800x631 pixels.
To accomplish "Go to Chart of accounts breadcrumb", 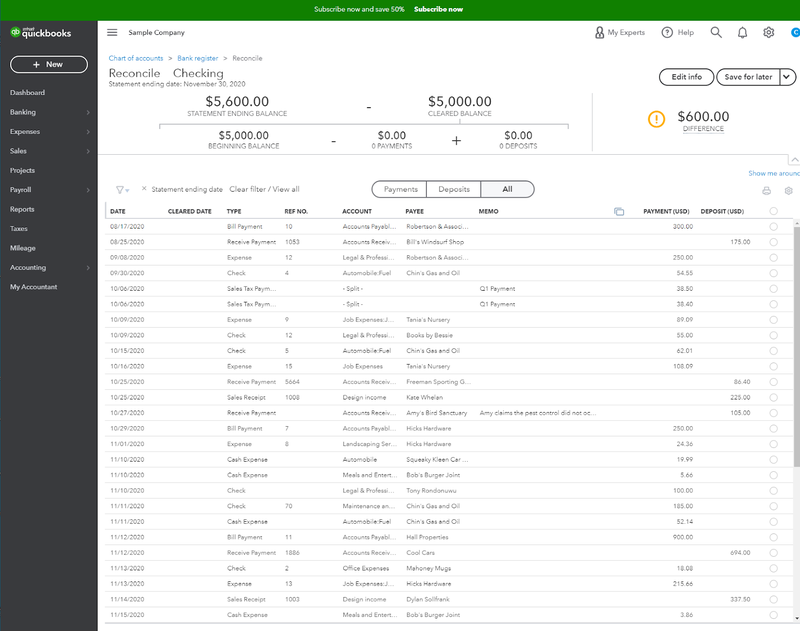I will click(x=136, y=58).
